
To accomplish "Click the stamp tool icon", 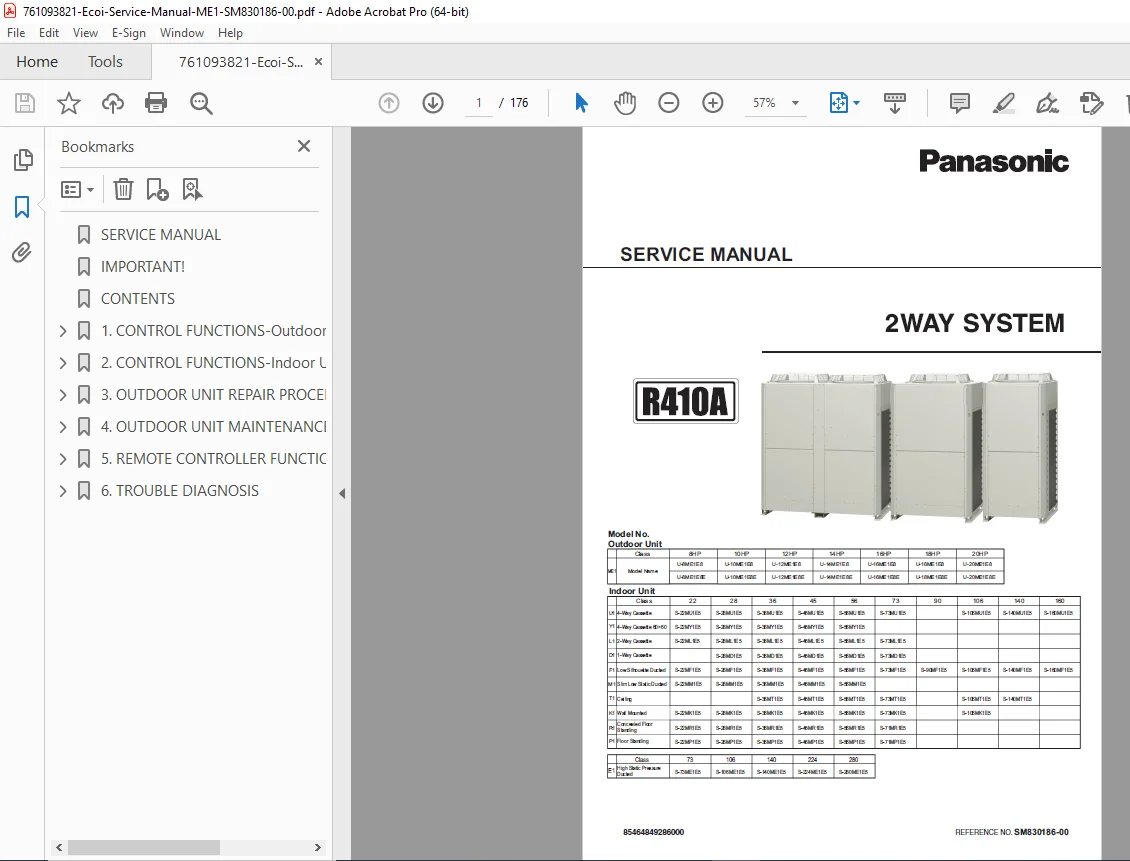I will [1091, 103].
